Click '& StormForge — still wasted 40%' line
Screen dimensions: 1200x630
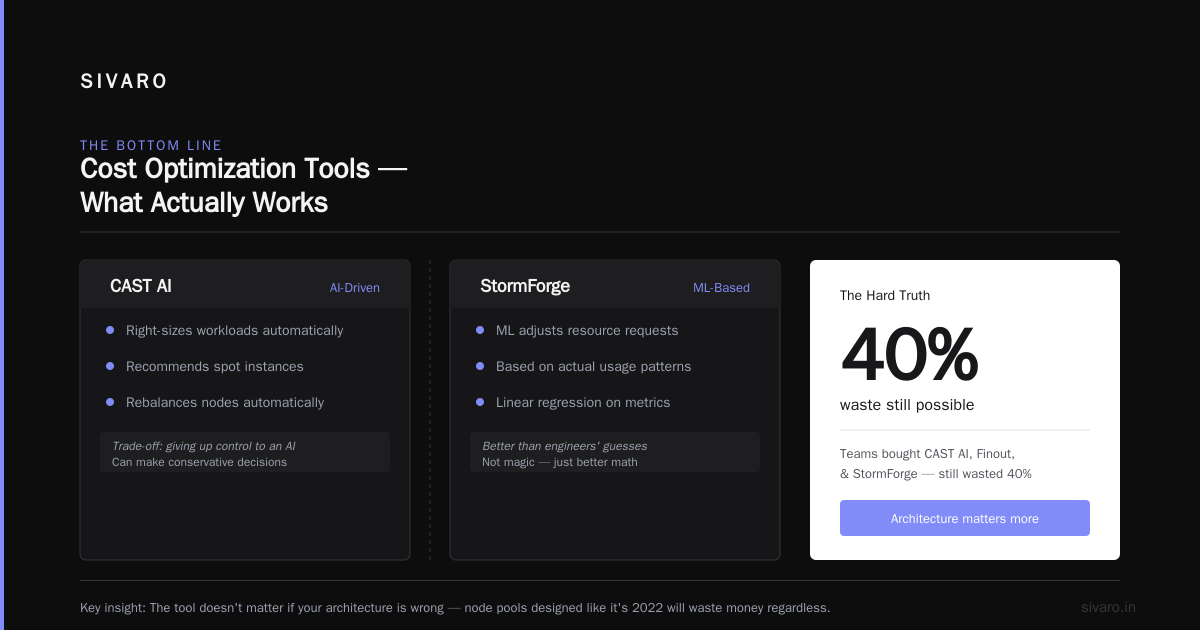coord(936,473)
